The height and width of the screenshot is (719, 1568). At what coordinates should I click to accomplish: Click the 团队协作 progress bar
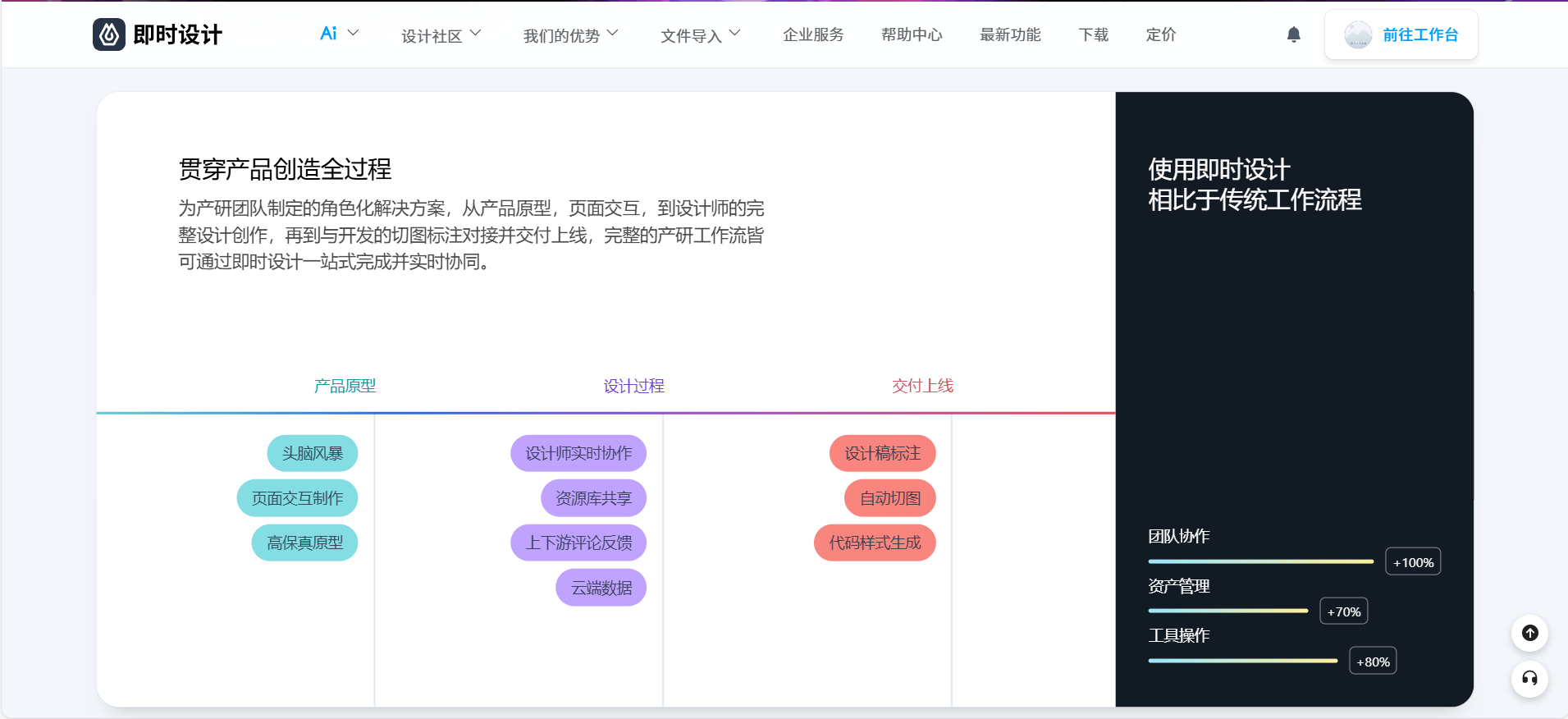click(x=1260, y=561)
